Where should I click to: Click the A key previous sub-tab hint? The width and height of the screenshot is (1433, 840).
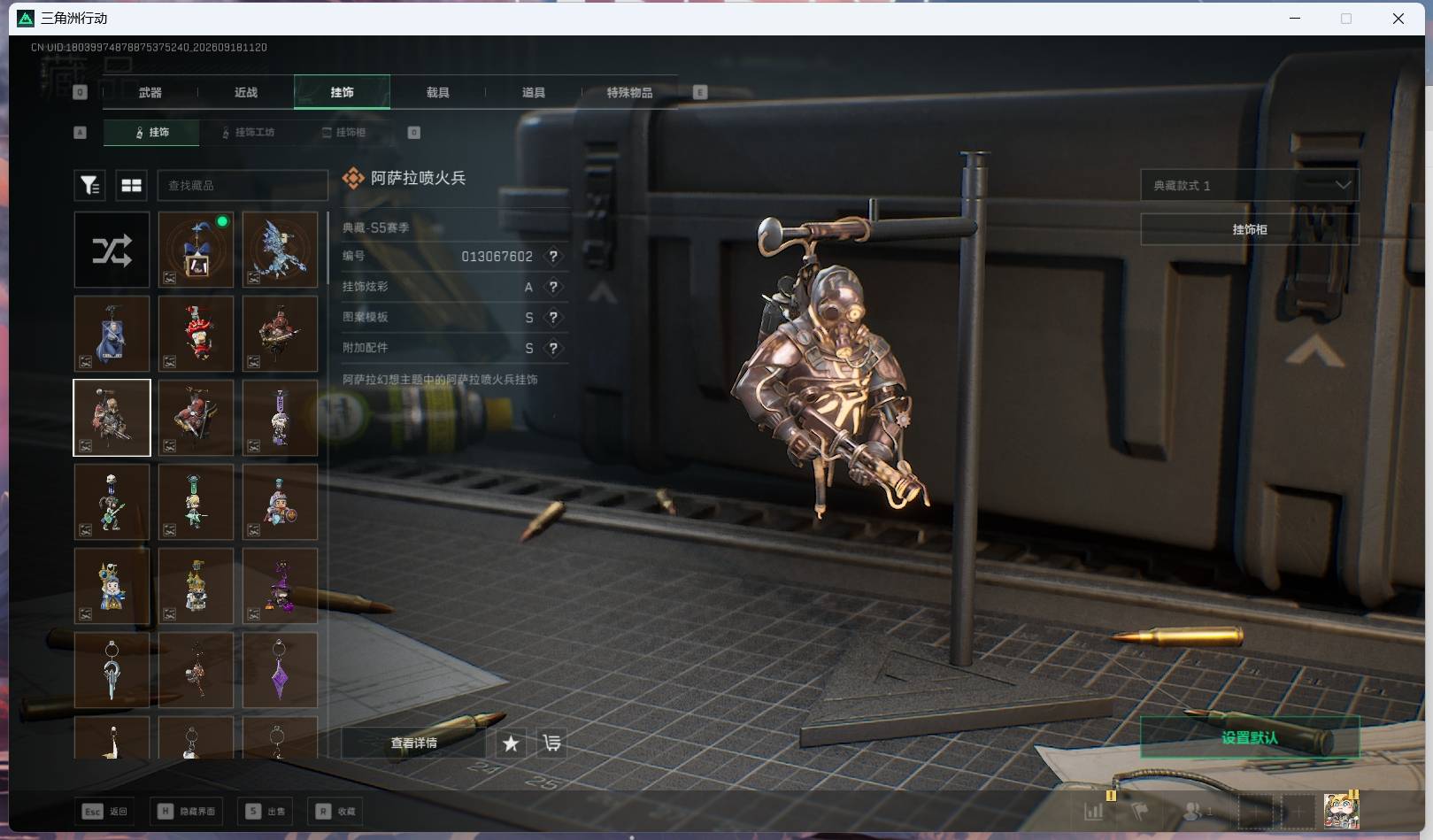[81, 132]
